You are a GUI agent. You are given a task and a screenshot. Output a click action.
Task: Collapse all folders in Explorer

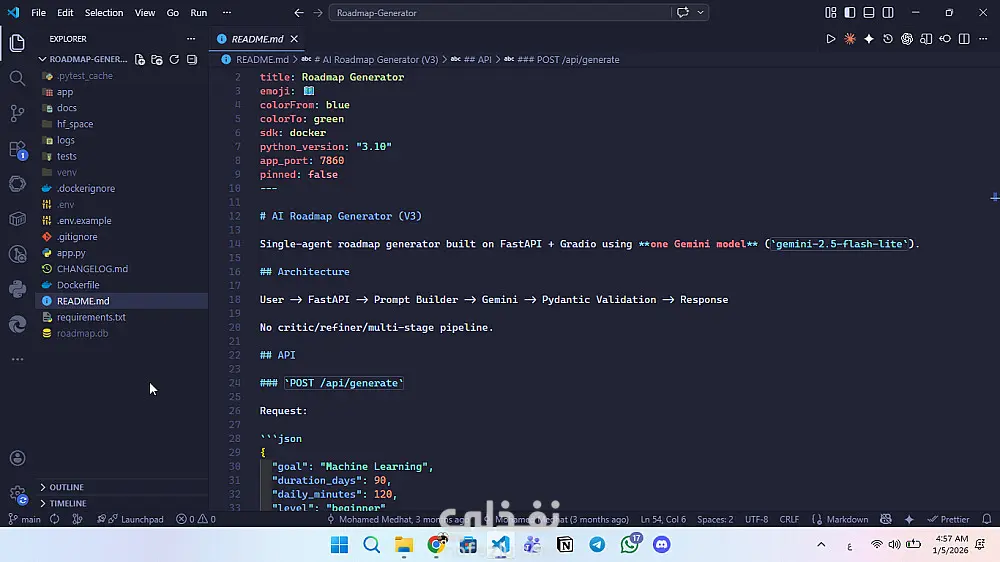coord(192,59)
